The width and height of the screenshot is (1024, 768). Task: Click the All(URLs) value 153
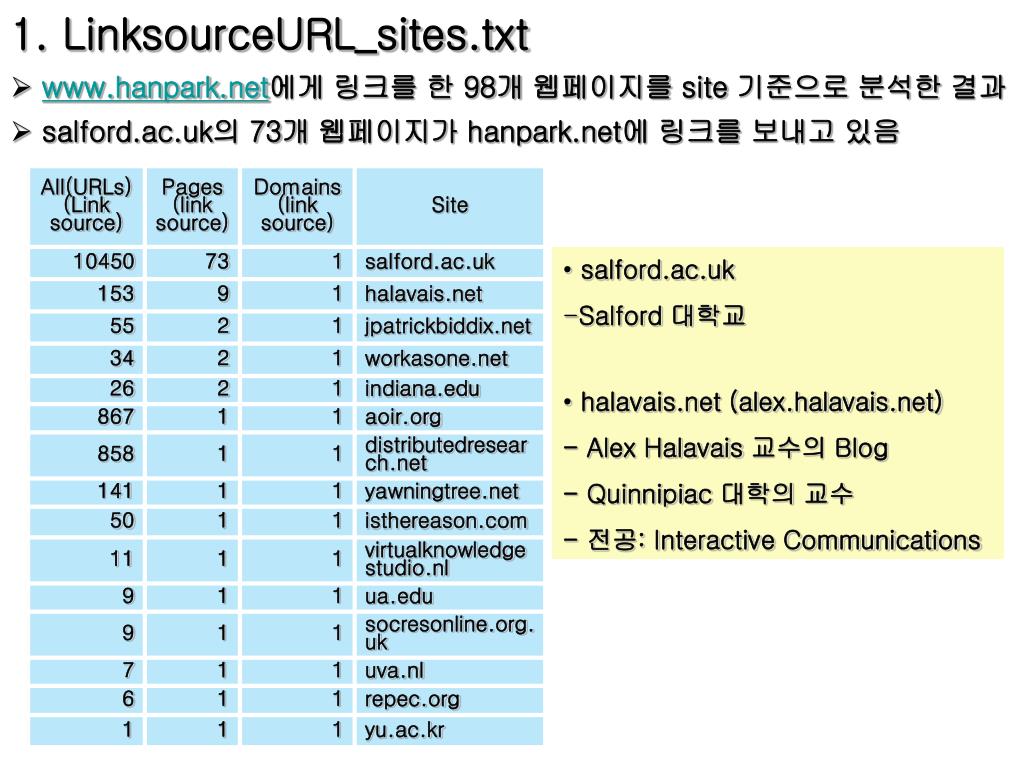pos(116,294)
